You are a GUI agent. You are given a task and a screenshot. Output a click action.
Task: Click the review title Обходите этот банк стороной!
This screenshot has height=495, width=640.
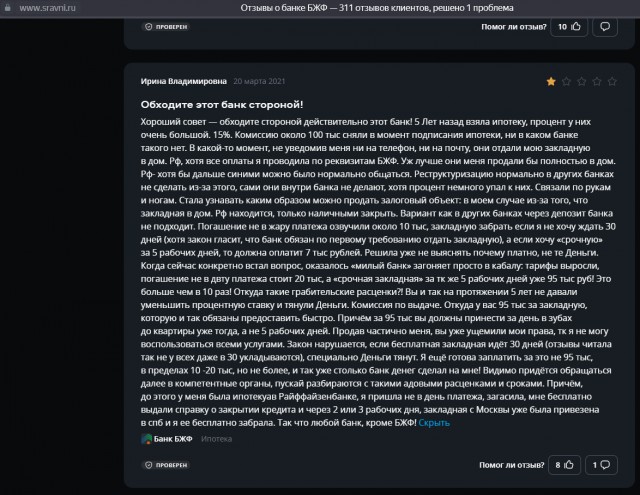click(x=222, y=105)
